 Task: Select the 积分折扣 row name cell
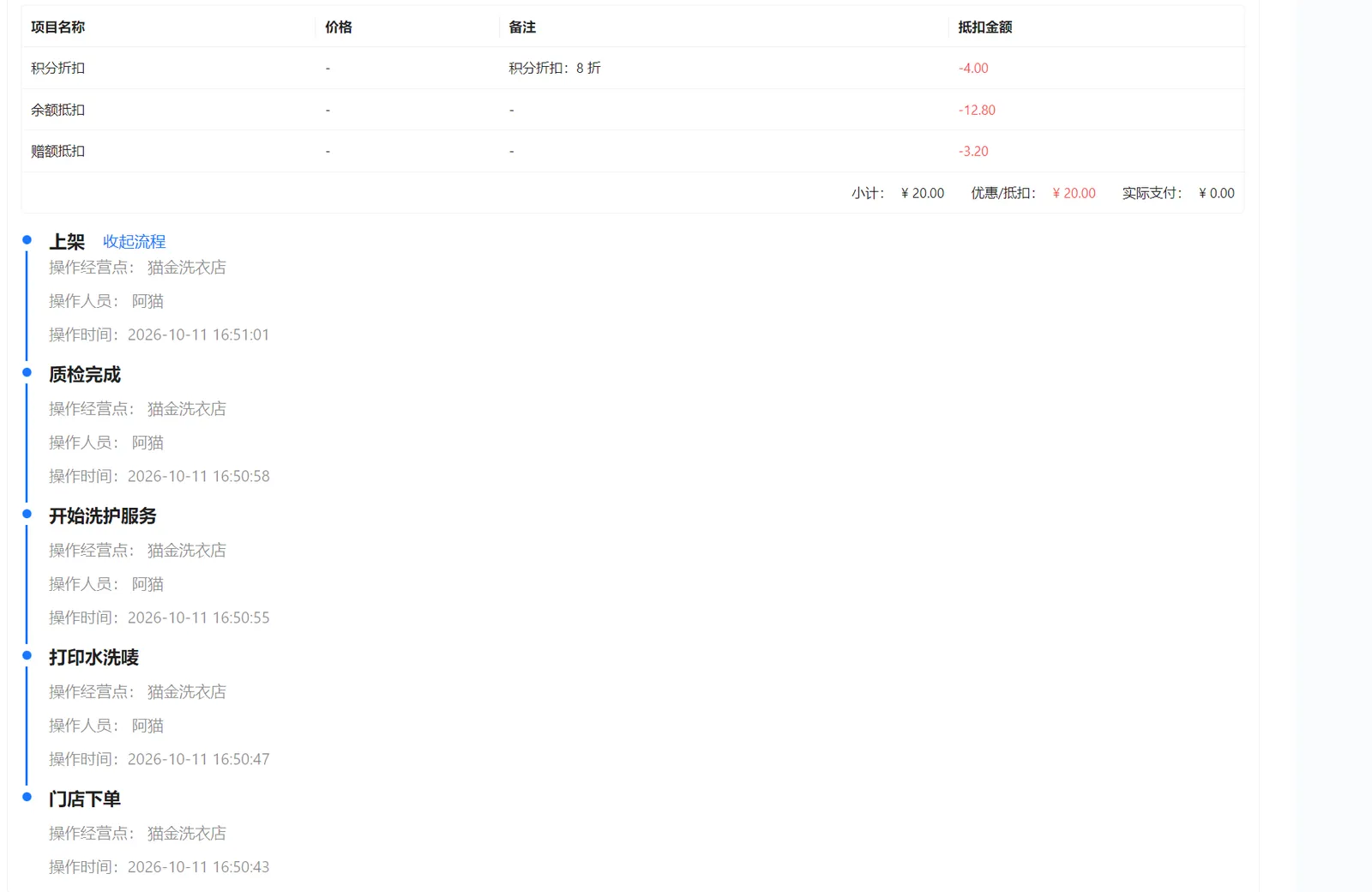pos(57,68)
